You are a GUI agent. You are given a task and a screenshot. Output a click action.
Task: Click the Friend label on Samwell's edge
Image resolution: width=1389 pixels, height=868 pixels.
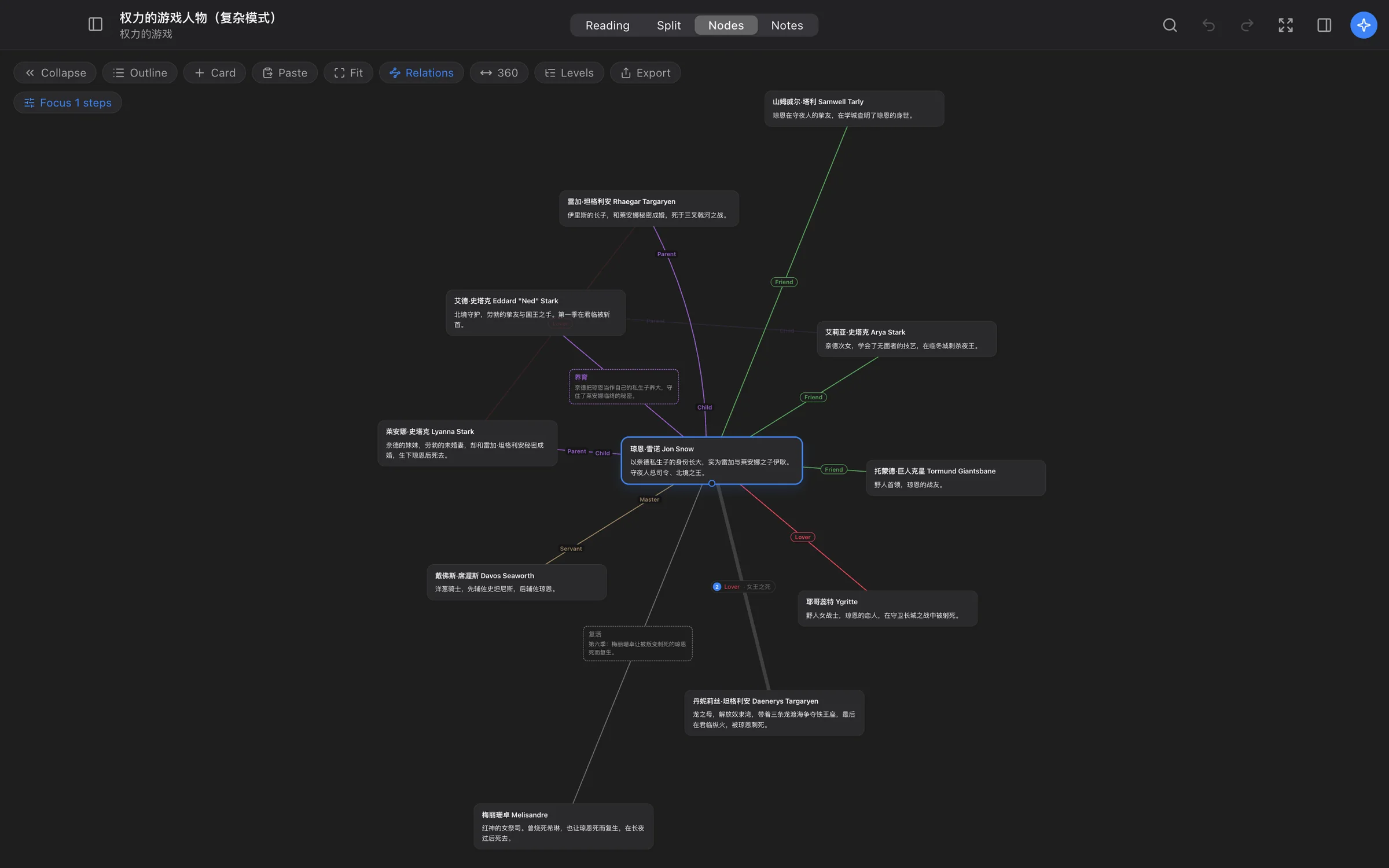click(x=784, y=282)
